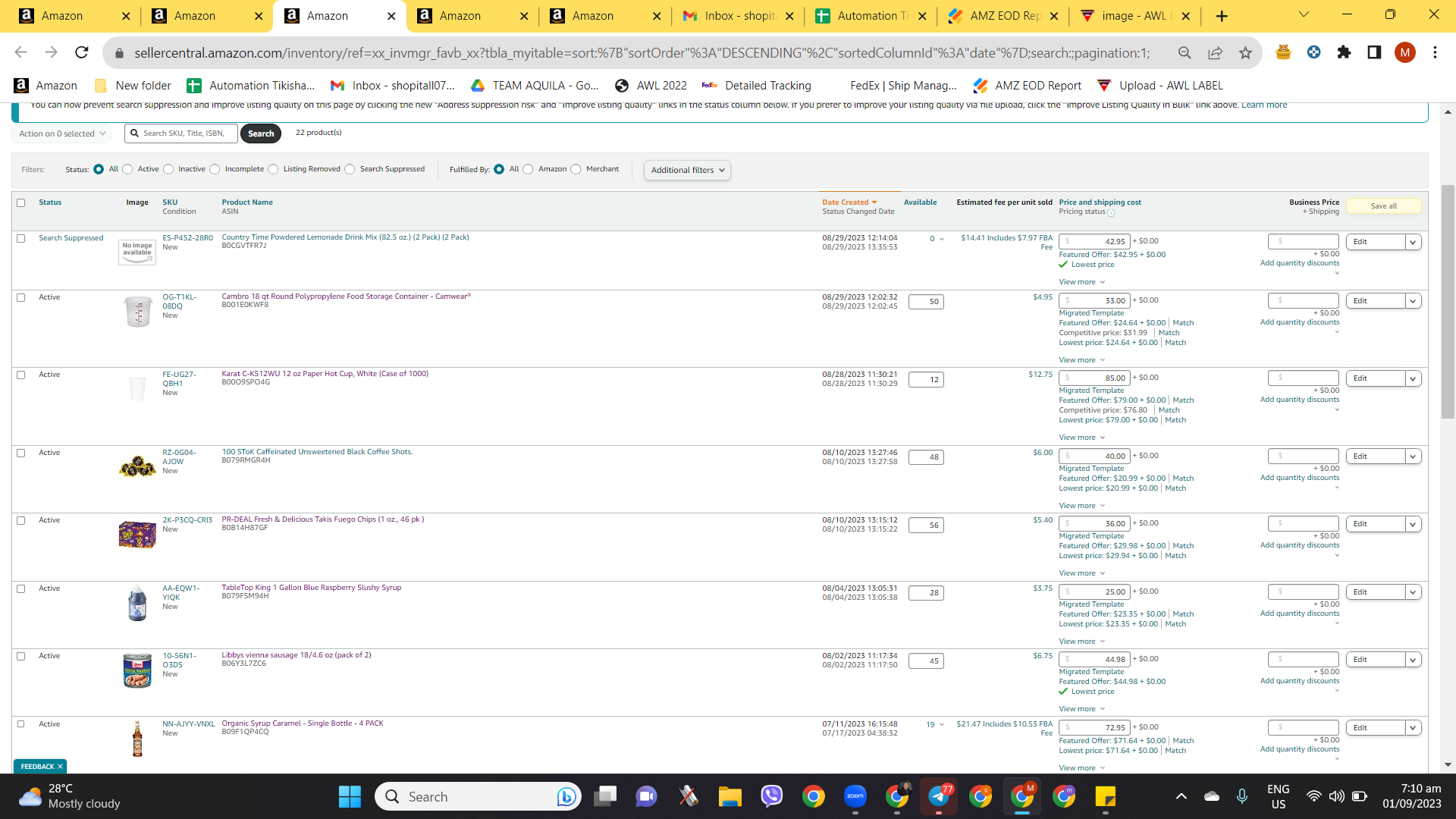Click Libbys vienna sausage product thumbnail
This screenshot has height=819, width=1456.
[x=137, y=671]
